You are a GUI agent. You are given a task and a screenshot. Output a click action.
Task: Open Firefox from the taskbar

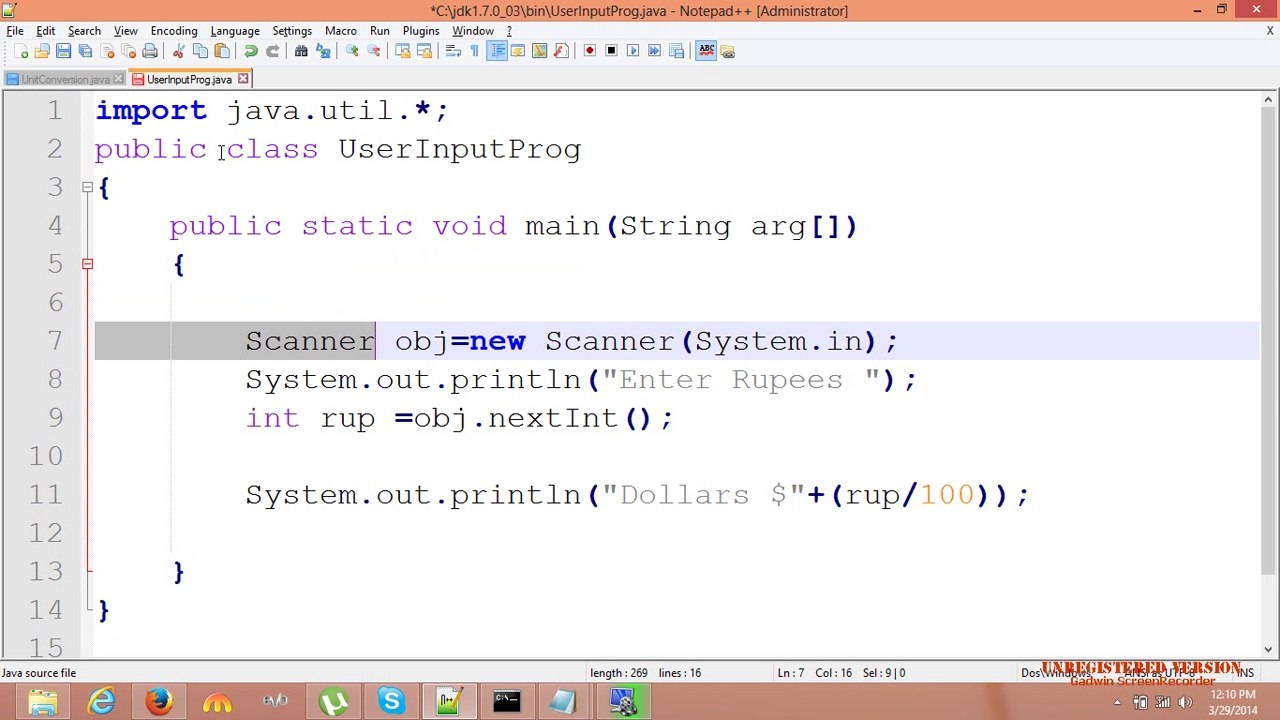click(159, 702)
